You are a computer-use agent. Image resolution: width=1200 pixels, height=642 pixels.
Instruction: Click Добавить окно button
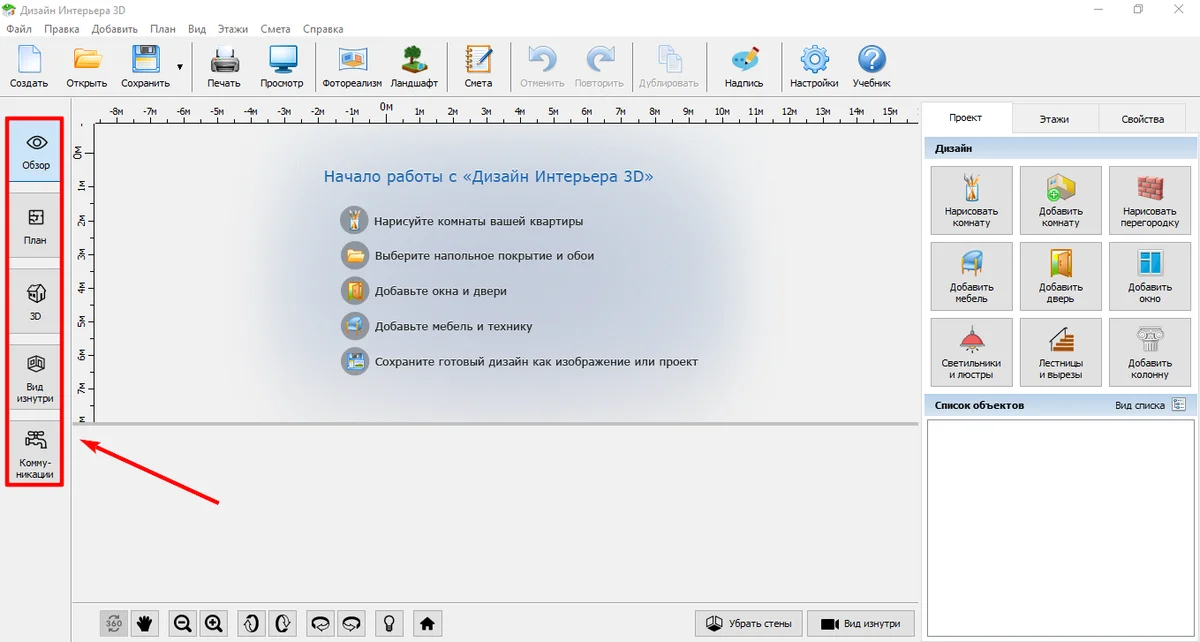[1150, 277]
